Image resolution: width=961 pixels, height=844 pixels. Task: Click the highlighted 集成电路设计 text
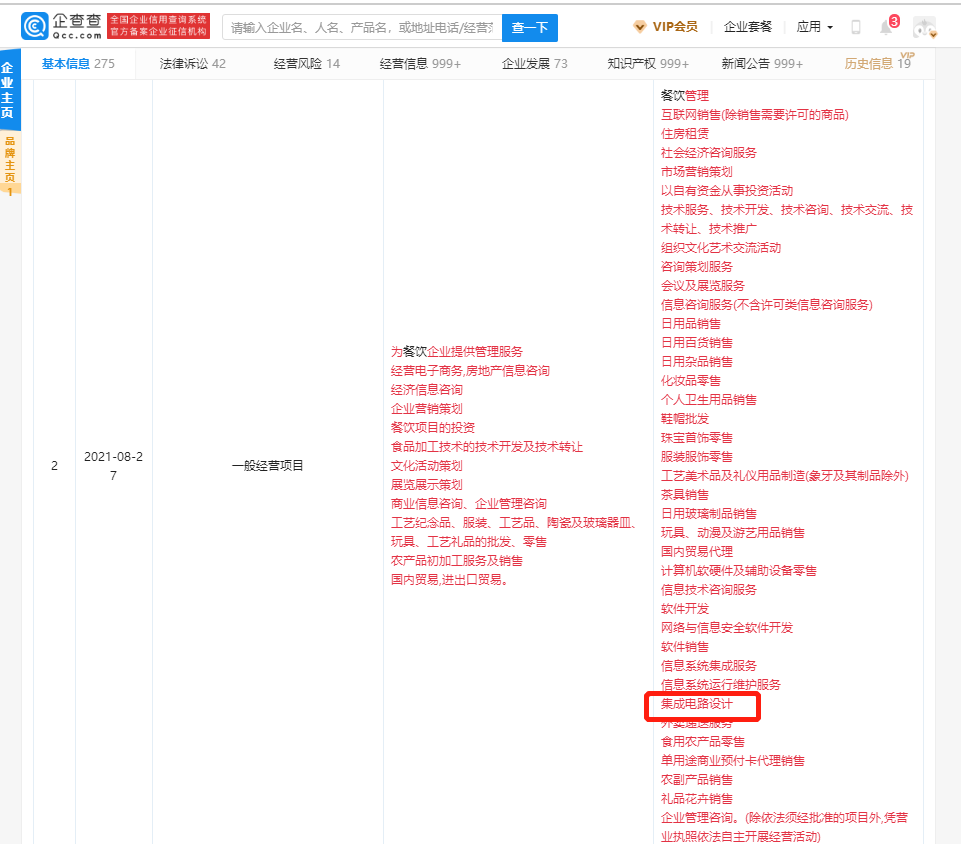coord(696,704)
